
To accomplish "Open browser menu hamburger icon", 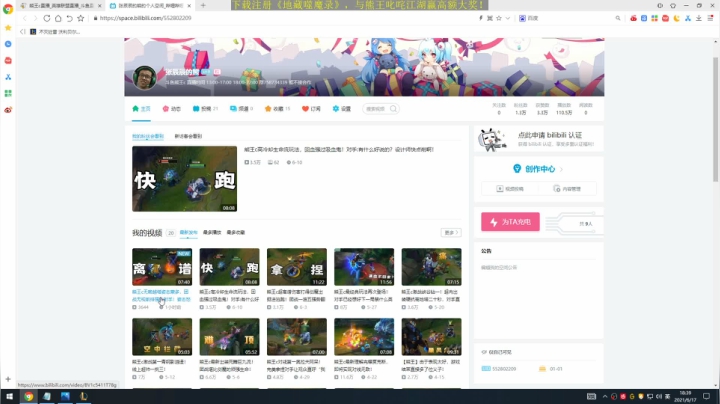I will (x=710, y=18).
